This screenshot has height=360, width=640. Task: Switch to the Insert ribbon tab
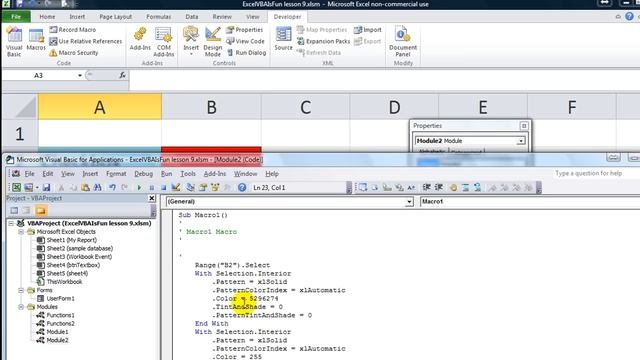77,17
